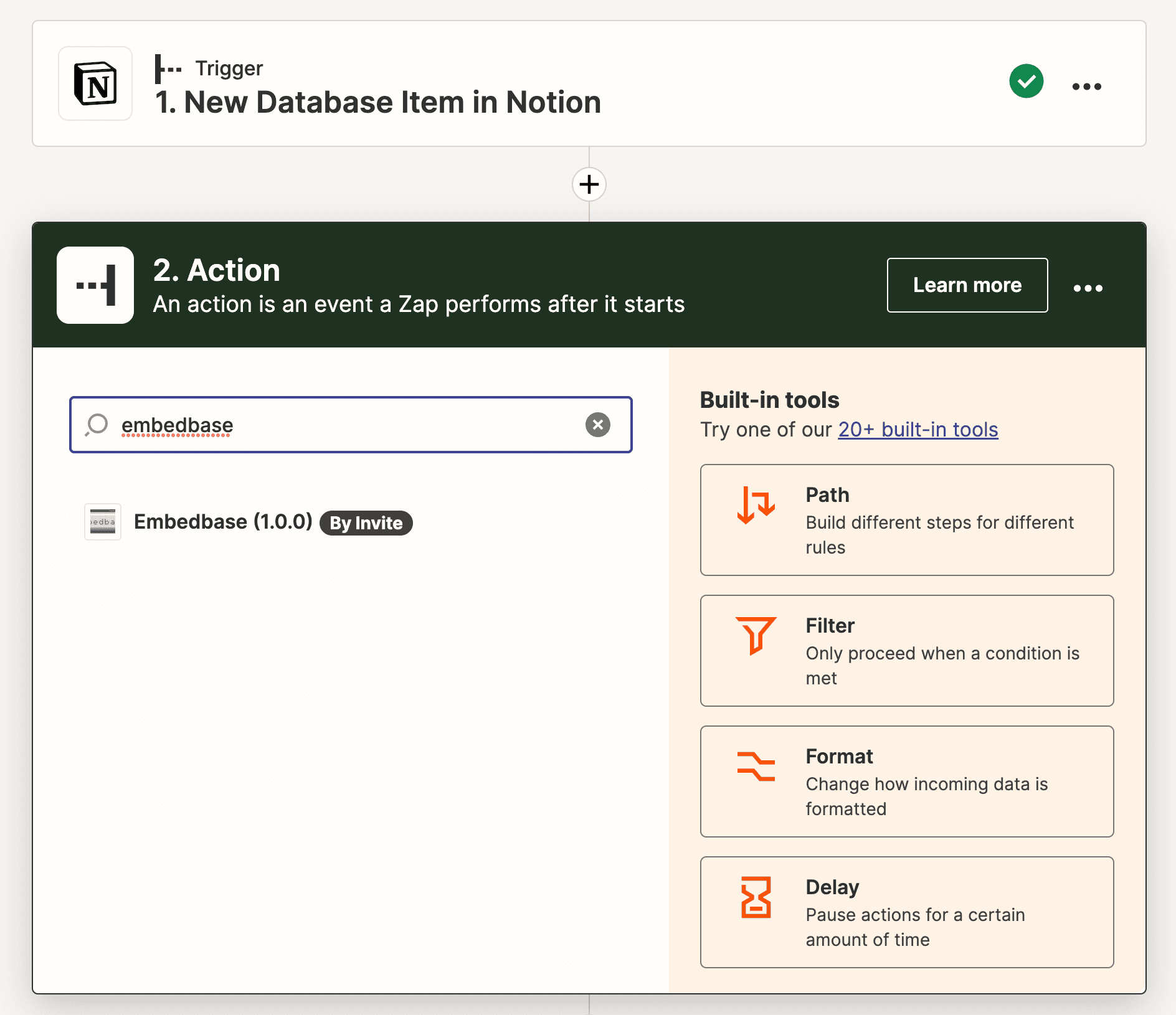Image resolution: width=1176 pixels, height=1015 pixels.
Task: Choose the Path built-in tool card
Action: 907,520
